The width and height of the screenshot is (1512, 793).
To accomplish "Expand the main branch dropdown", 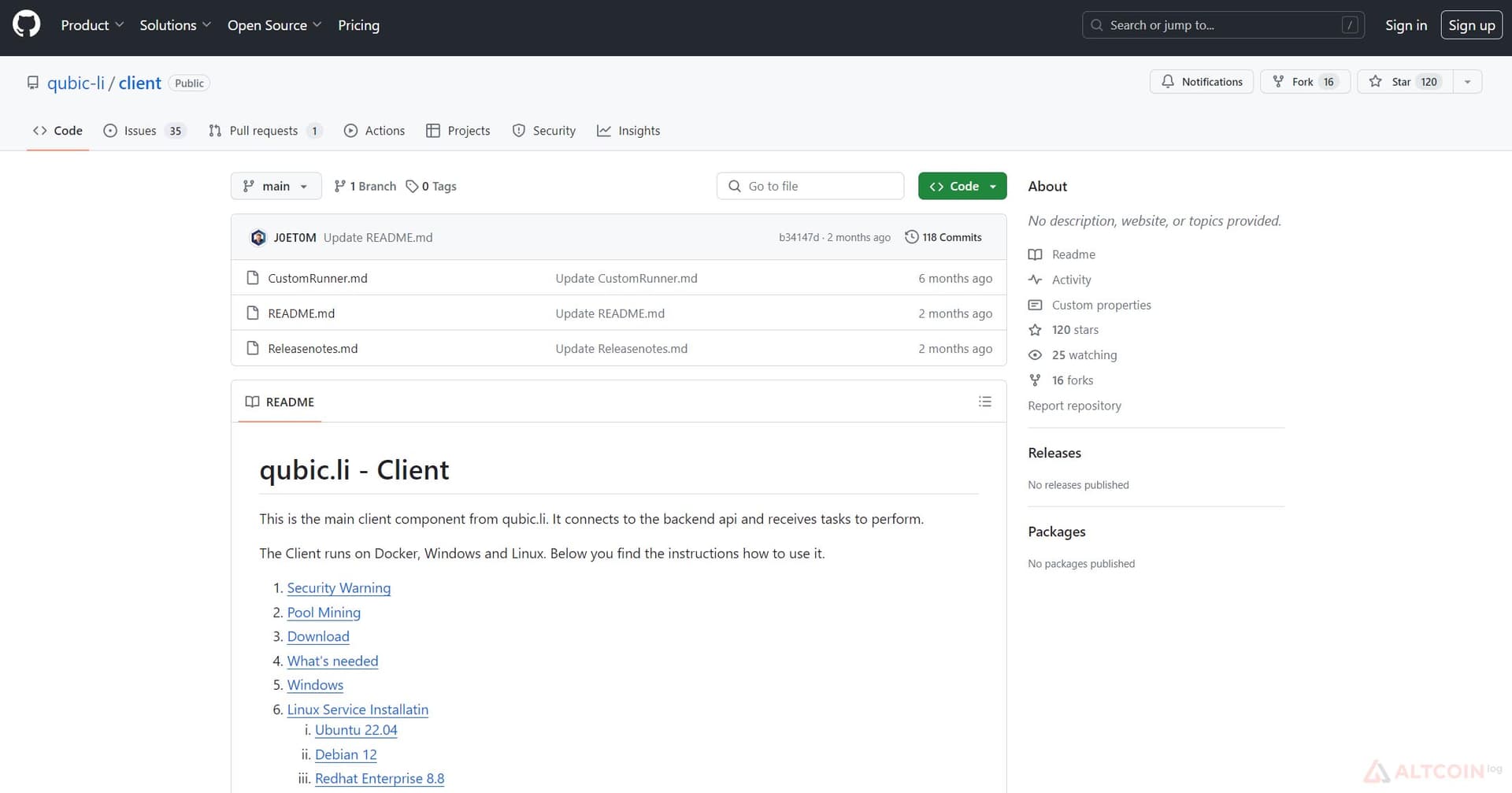I will 276,186.
